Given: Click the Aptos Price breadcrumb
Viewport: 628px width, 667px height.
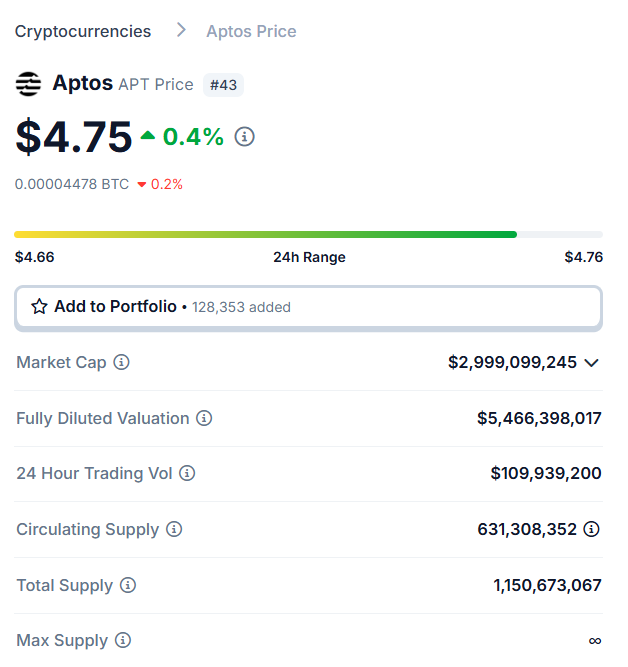Looking at the screenshot, I should point(251,31).
